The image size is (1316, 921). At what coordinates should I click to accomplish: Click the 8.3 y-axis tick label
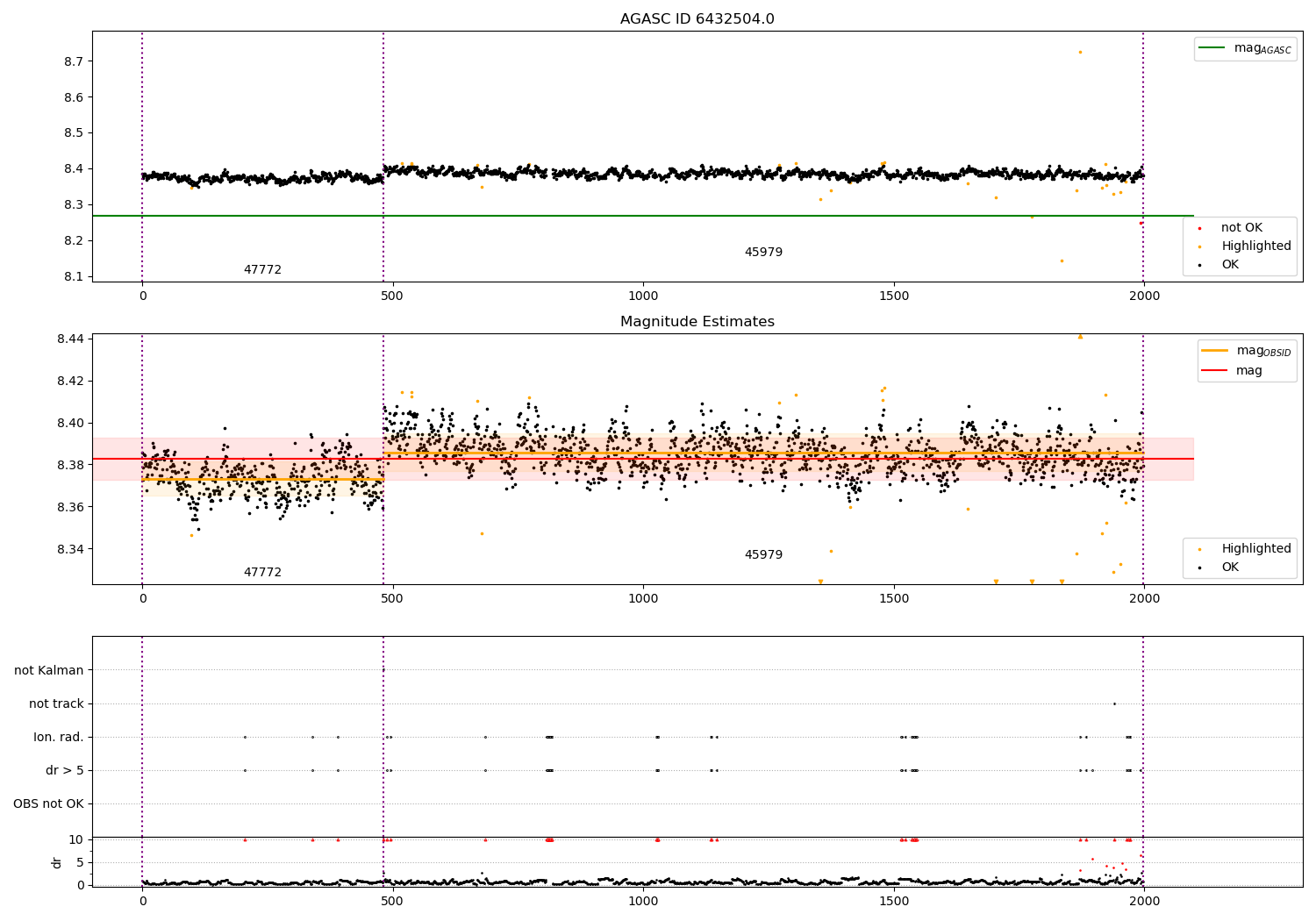coord(74,205)
